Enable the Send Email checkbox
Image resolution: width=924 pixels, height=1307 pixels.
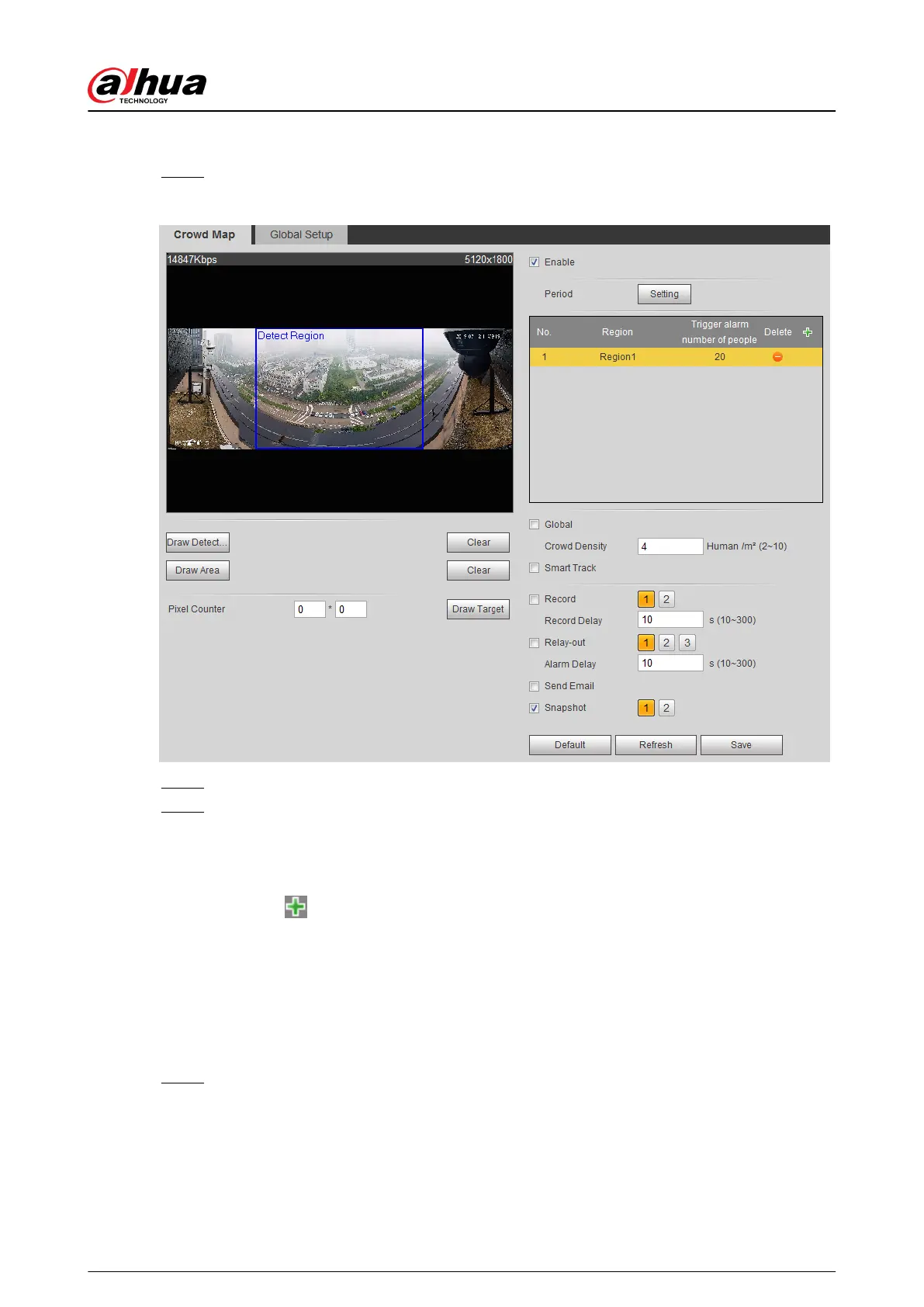[x=534, y=686]
